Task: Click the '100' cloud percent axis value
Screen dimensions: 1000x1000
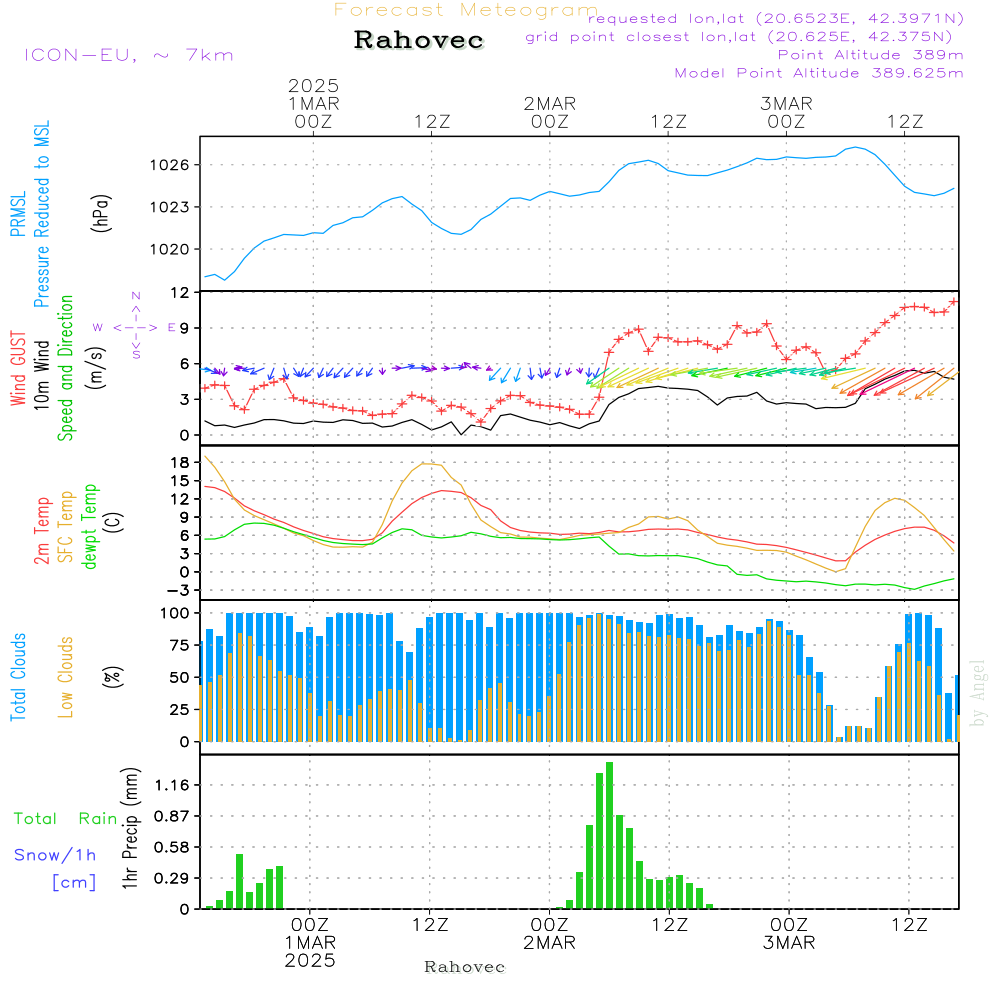Action: (x=175, y=614)
